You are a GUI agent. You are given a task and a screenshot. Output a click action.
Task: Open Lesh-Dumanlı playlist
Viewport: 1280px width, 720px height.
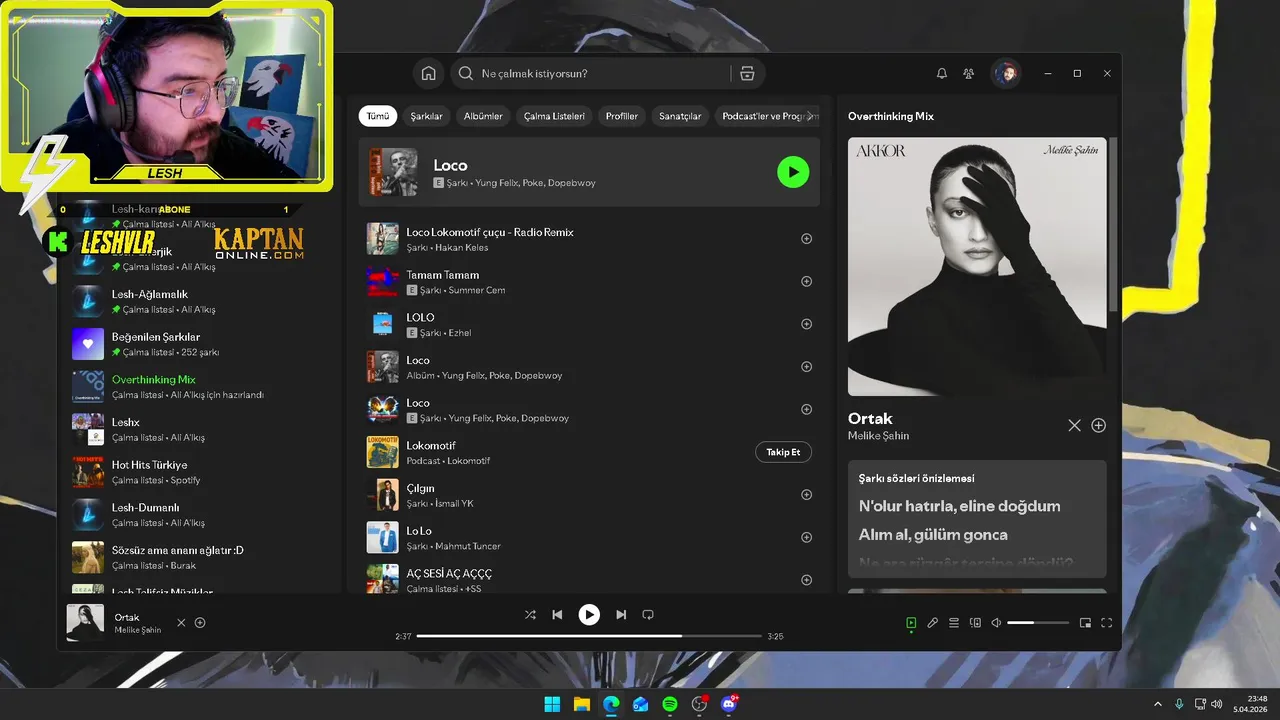pyautogui.click(x=199, y=515)
